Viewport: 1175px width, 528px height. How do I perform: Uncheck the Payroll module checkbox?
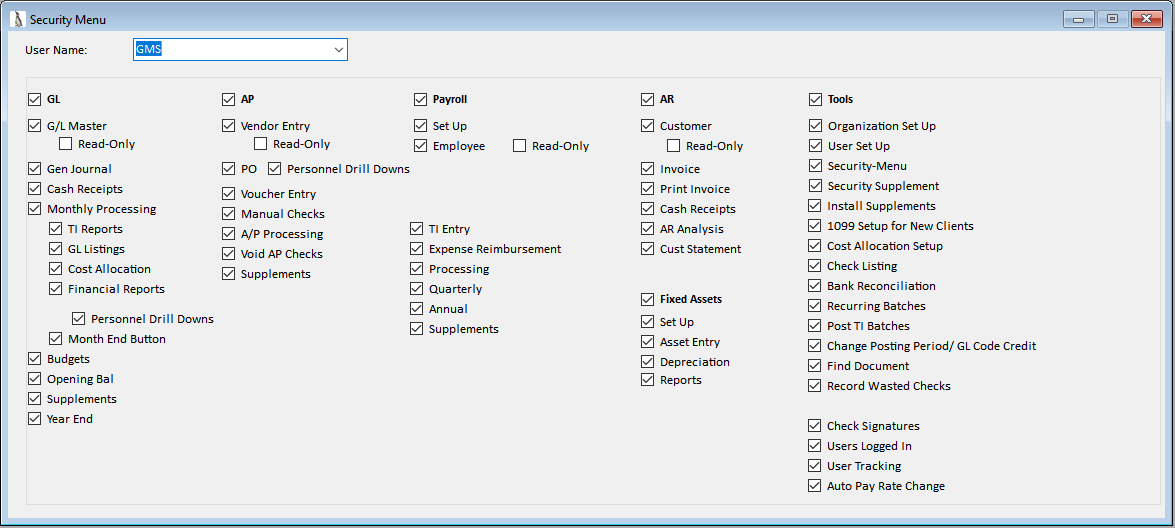(x=420, y=99)
